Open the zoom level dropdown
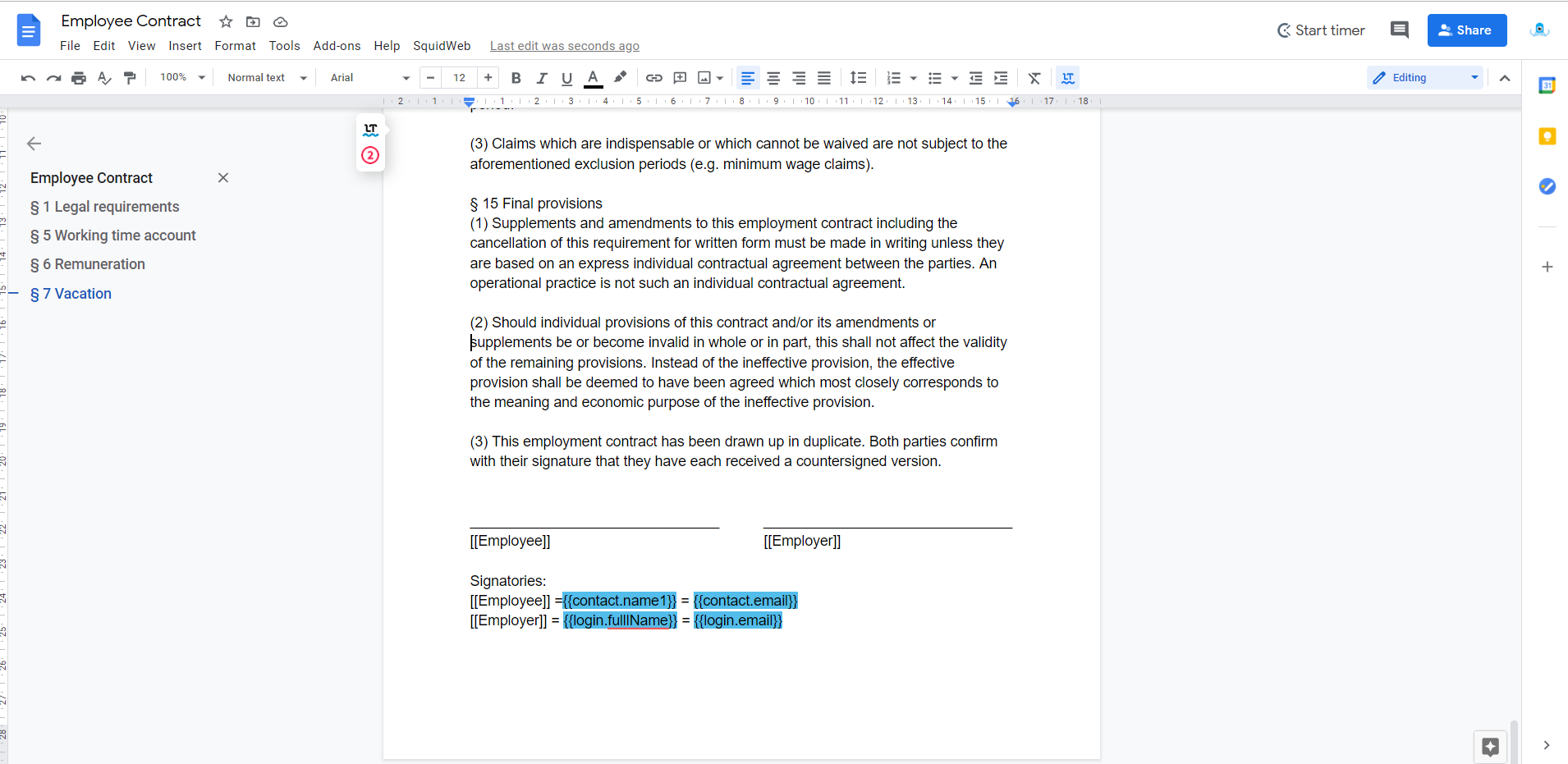Screen dimensions: 1568x764 pos(182,77)
